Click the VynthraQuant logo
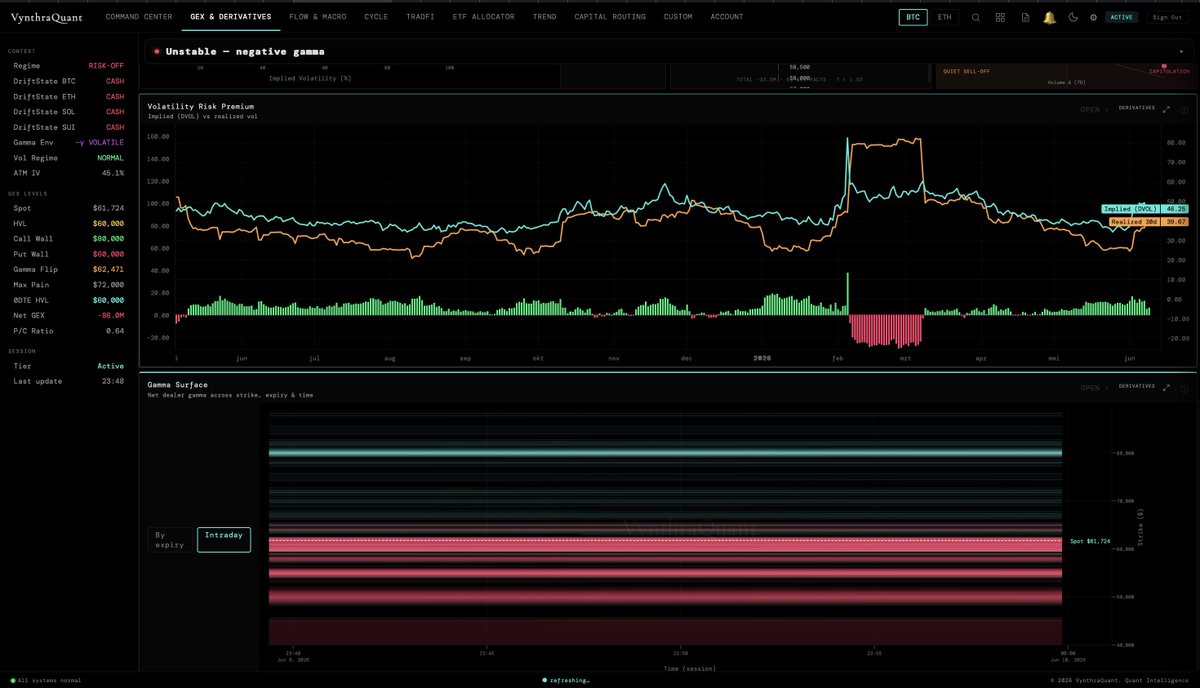Image resolution: width=1200 pixels, height=688 pixels. [46, 17]
